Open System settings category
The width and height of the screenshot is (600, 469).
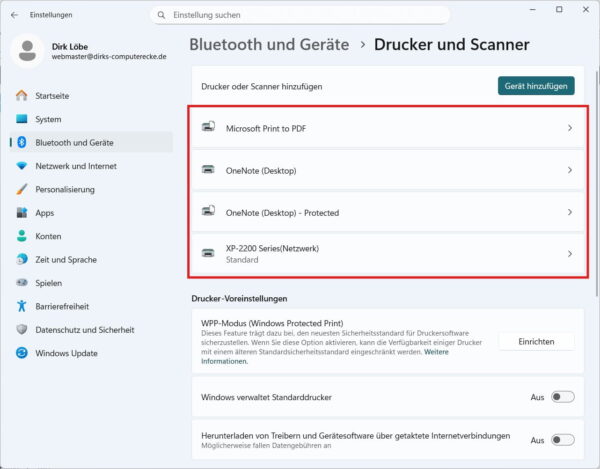91,119
